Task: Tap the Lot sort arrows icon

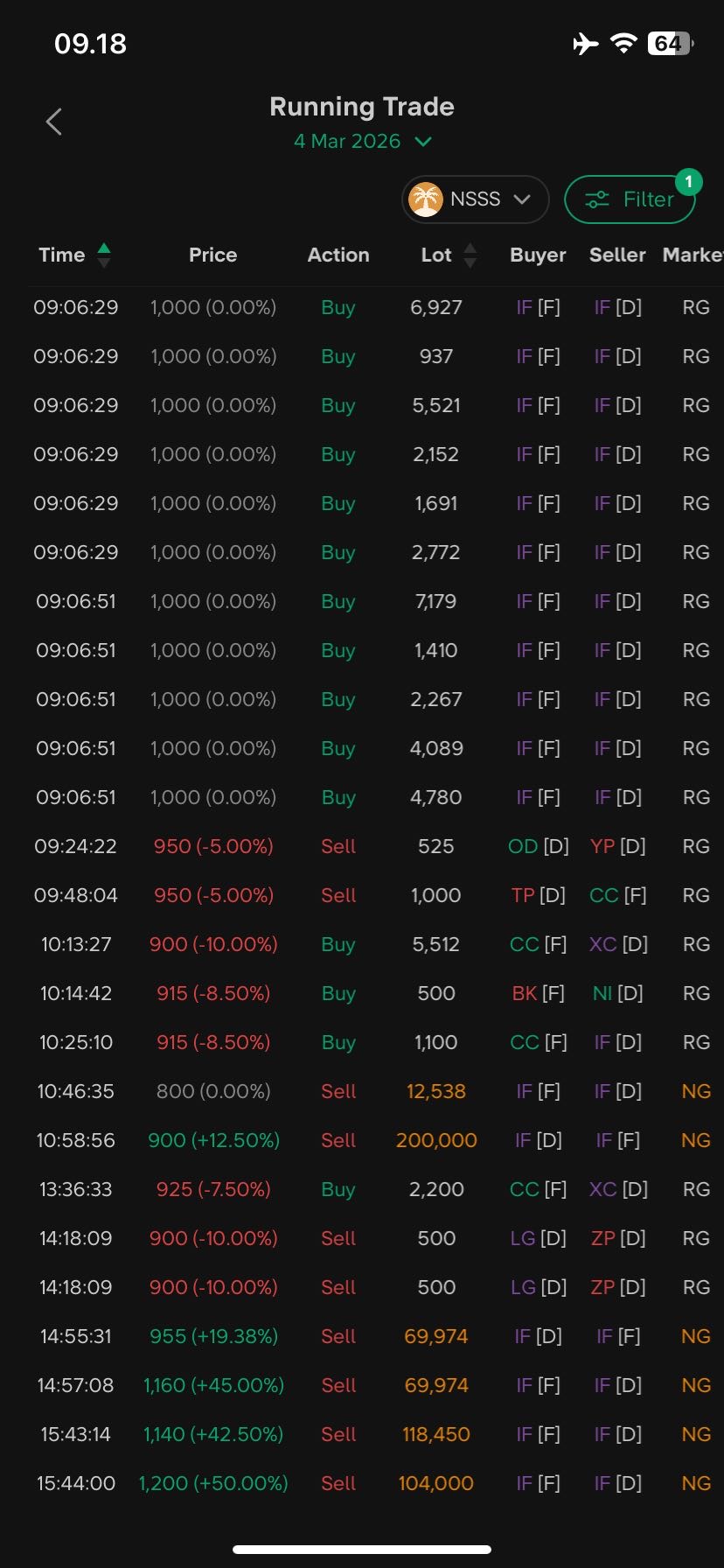Action: coord(470,255)
